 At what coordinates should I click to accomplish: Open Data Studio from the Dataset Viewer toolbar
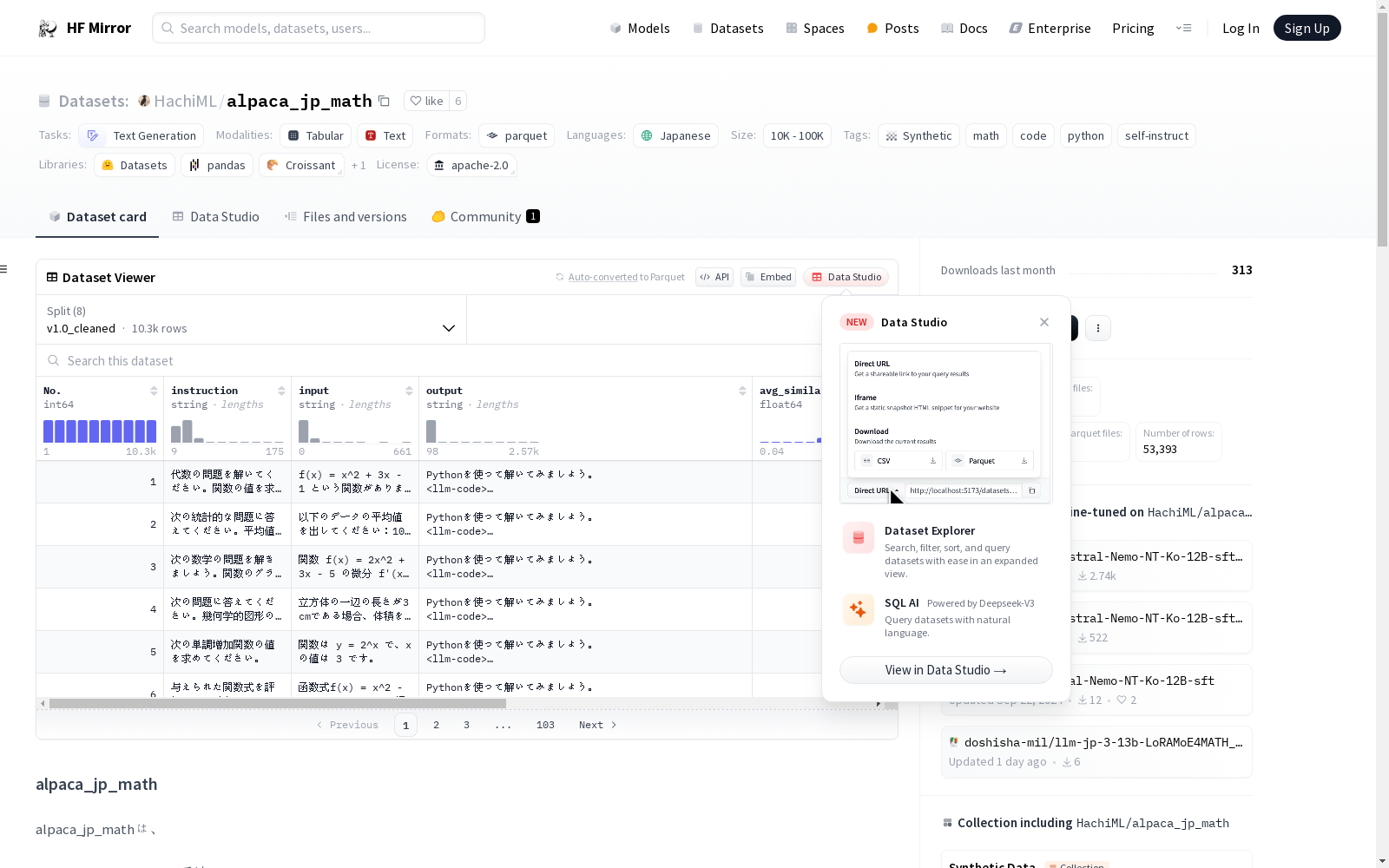point(846,277)
